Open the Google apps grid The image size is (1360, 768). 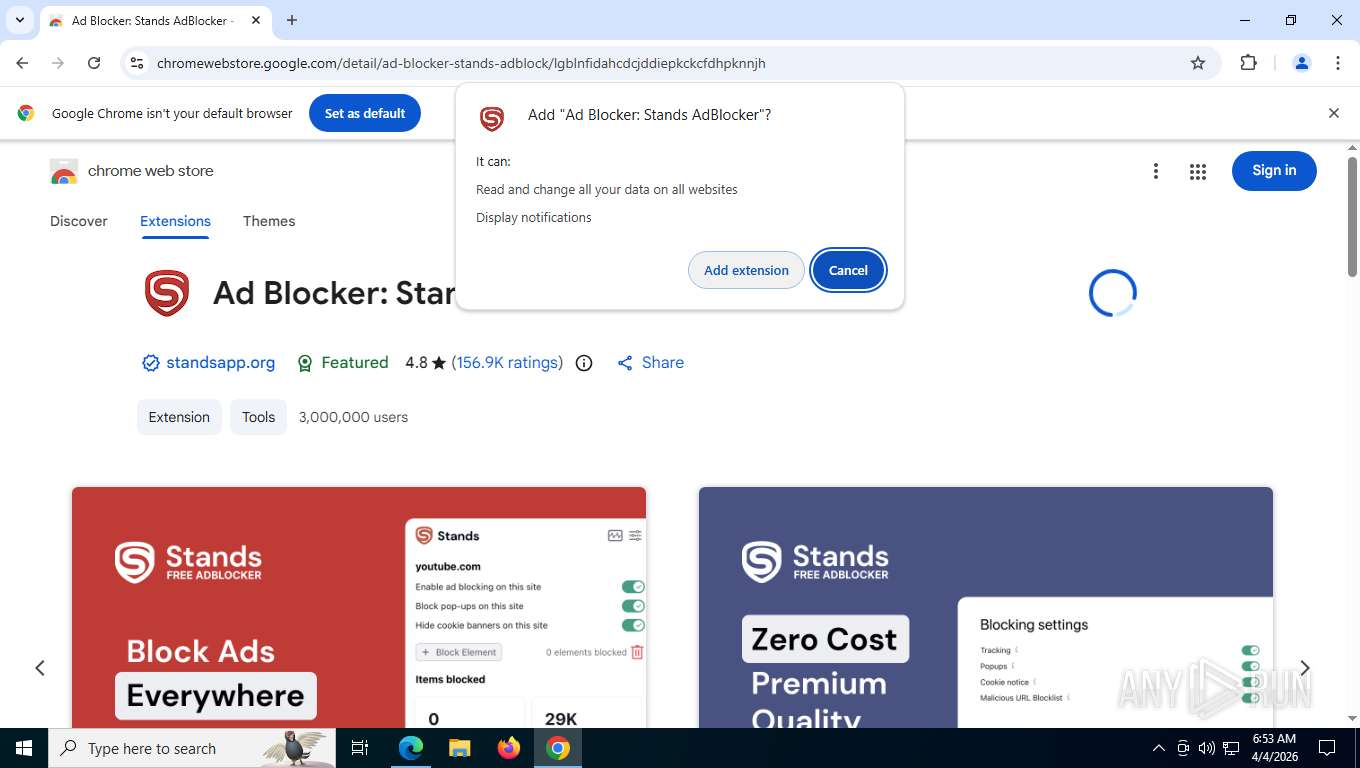[1198, 172]
